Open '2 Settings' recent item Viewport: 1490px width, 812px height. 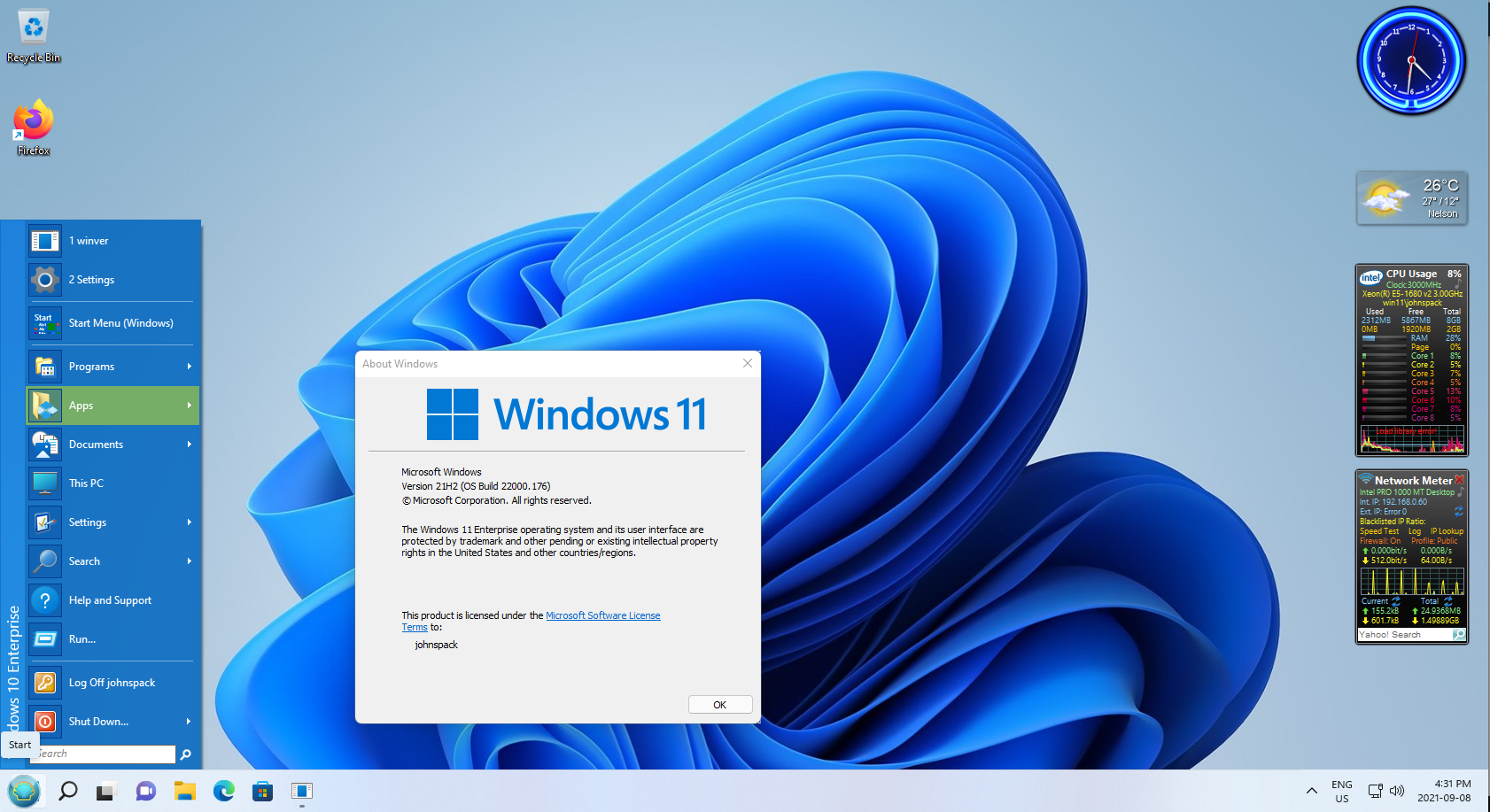pyautogui.click(x=113, y=280)
